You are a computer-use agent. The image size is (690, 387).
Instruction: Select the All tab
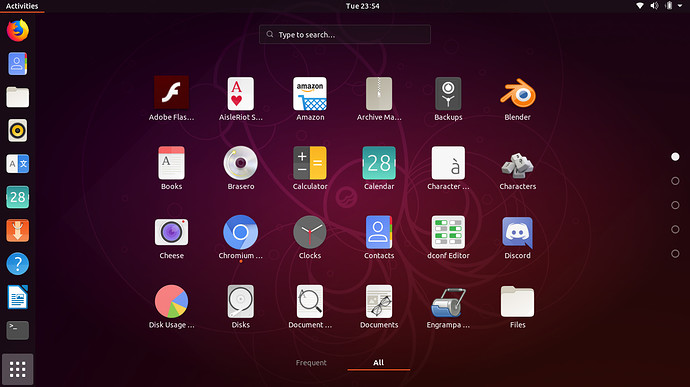[378, 362]
